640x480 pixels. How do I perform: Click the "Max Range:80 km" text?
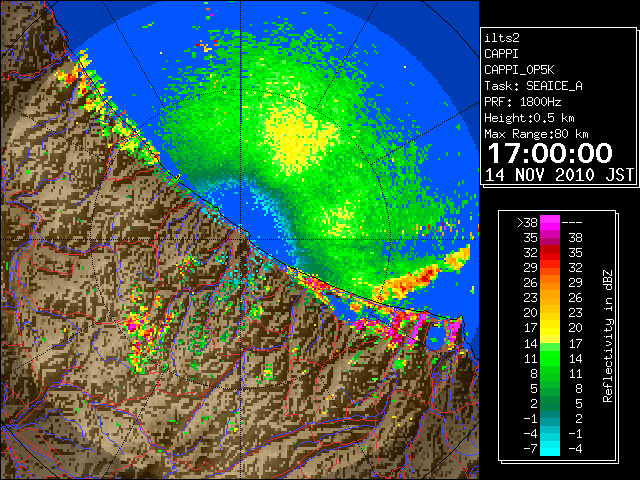point(536,134)
